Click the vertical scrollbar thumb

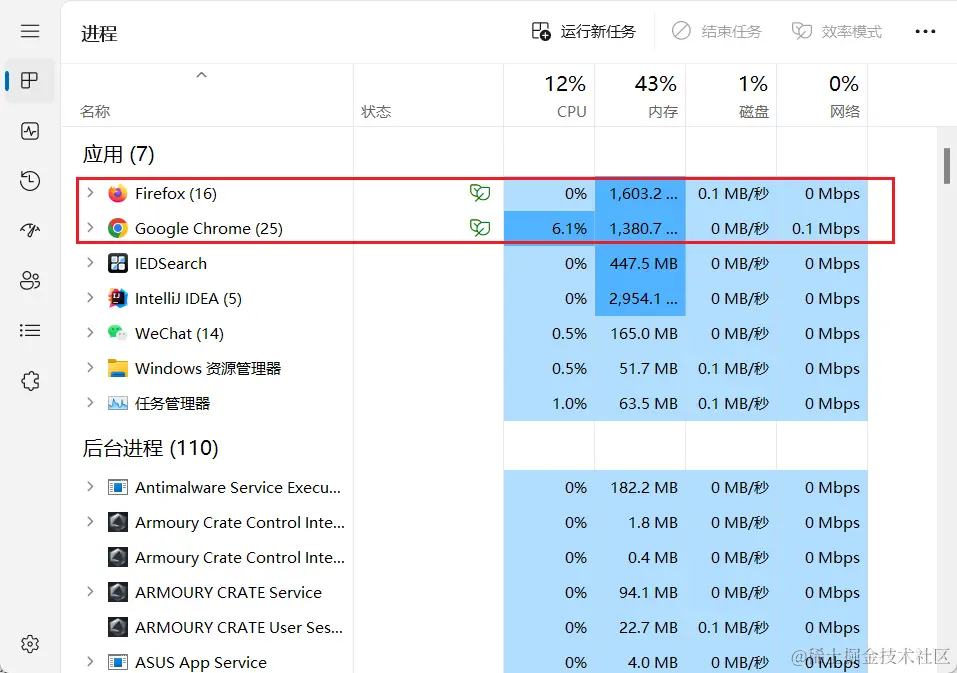coord(947,166)
